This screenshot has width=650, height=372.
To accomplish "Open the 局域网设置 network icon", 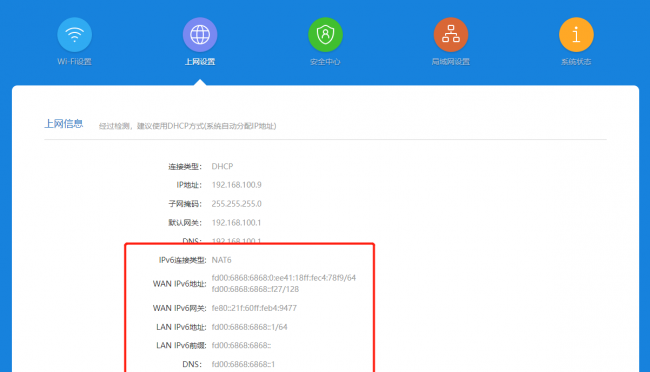I will pos(451,35).
